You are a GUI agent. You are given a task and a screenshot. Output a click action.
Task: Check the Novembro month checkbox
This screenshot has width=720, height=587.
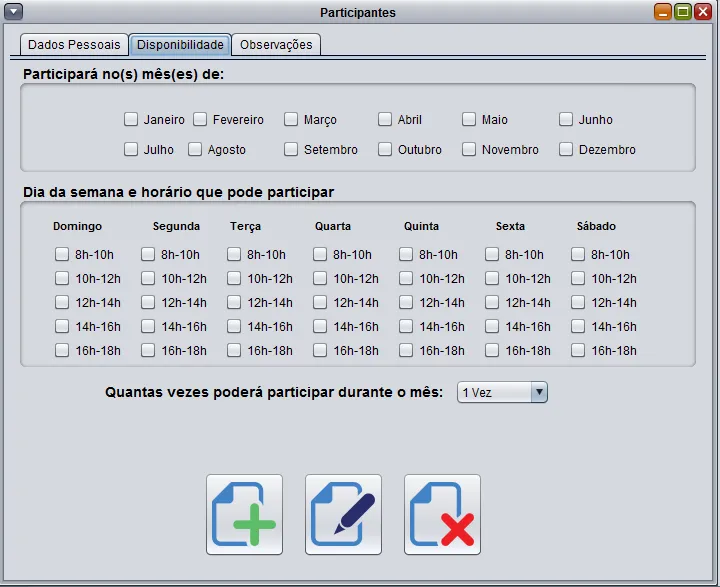[x=469, y=149]
